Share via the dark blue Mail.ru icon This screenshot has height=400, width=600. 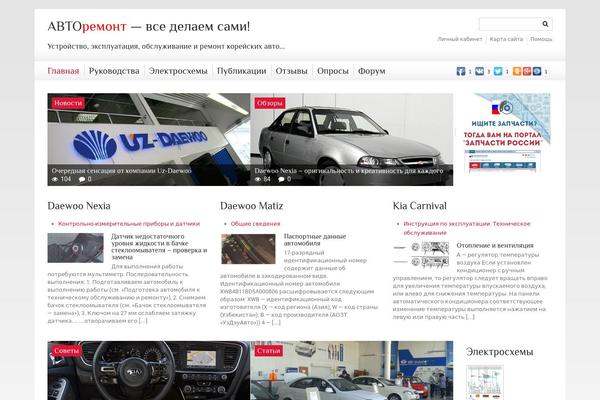(537, 71)
